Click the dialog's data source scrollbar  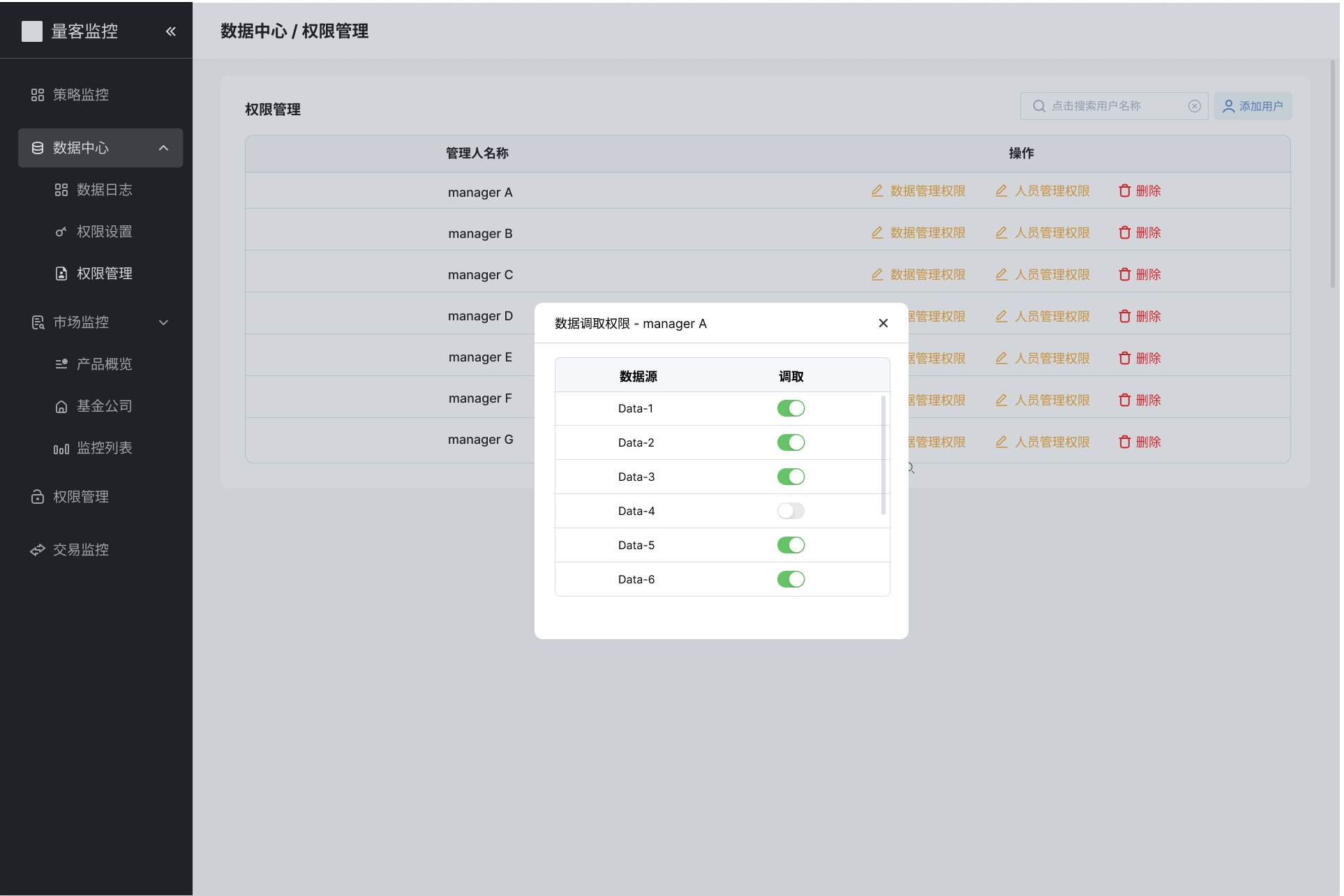pyautogui.click(x=883, y=455)
